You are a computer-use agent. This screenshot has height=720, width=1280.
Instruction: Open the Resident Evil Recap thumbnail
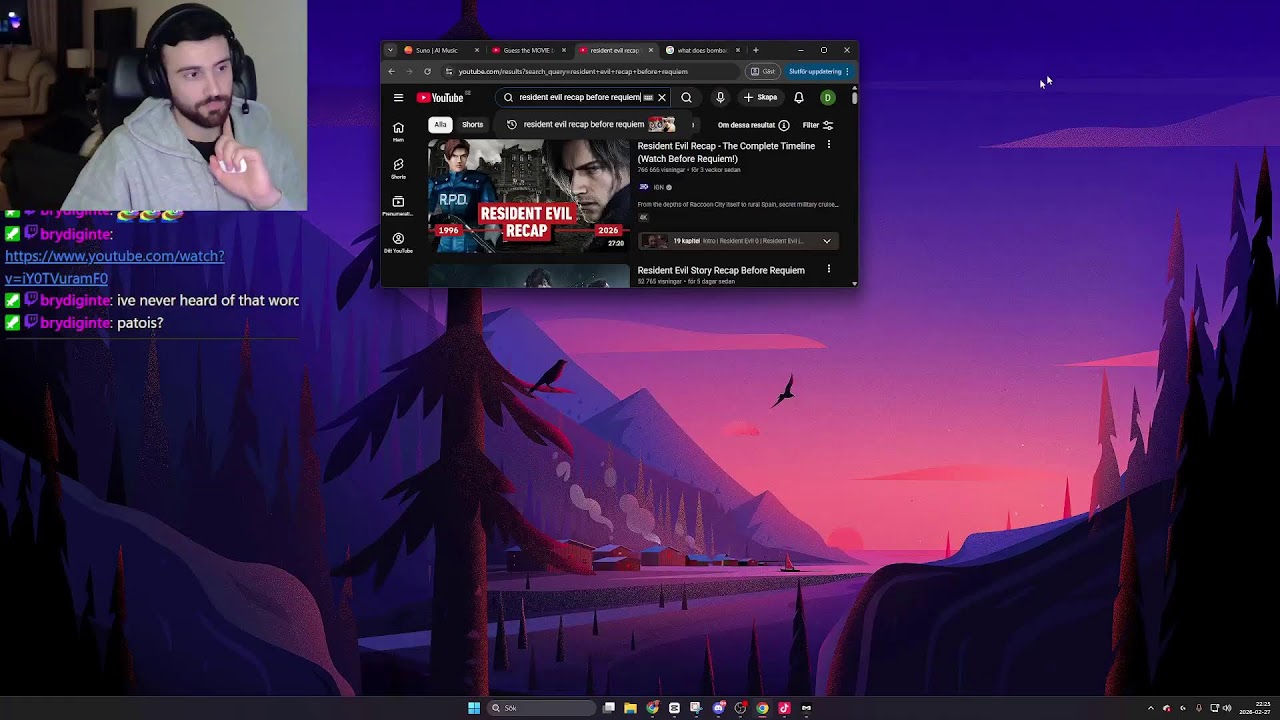tap(529, 195)
